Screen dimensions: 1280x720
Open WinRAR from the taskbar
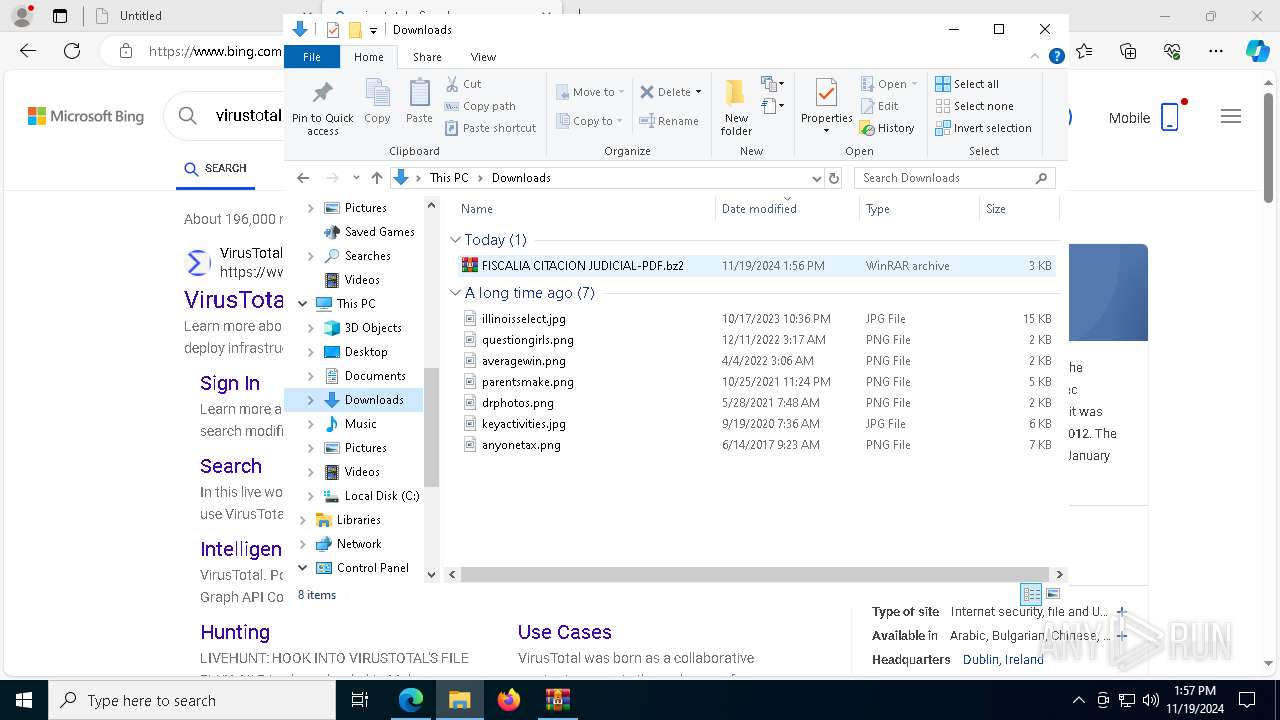point(557,700)
